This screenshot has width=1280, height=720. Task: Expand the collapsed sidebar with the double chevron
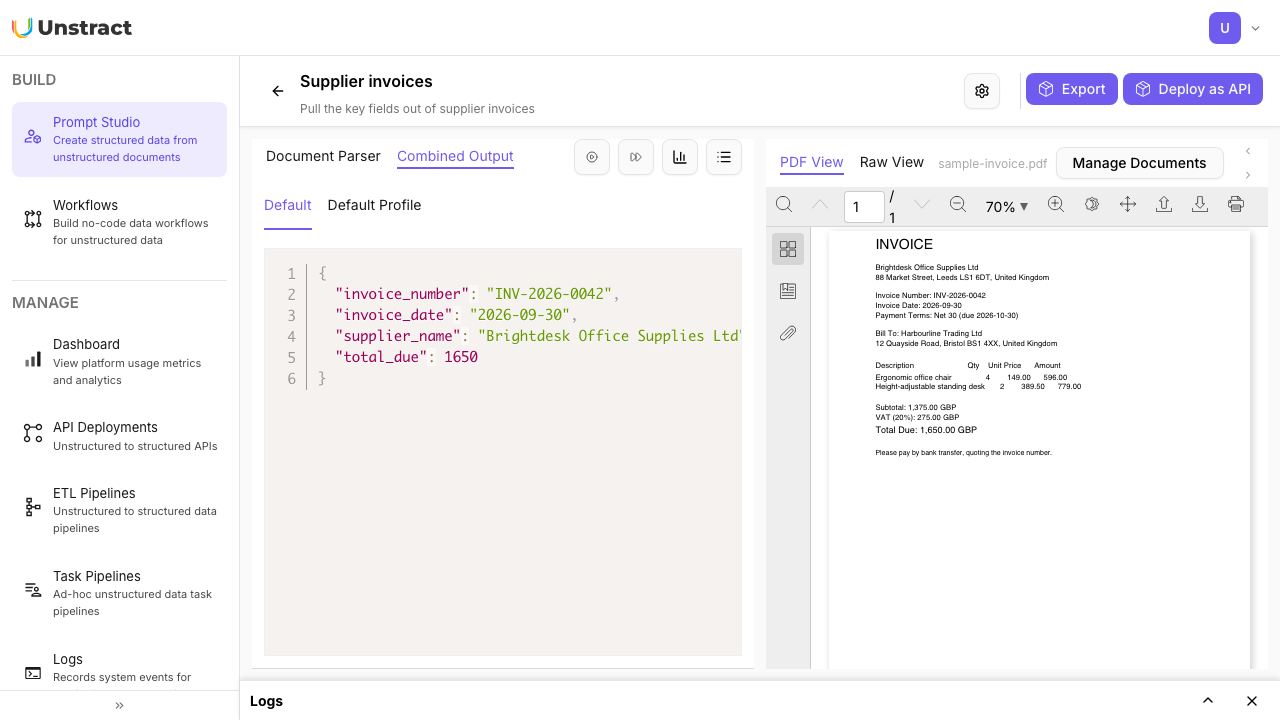pos(119,705)
